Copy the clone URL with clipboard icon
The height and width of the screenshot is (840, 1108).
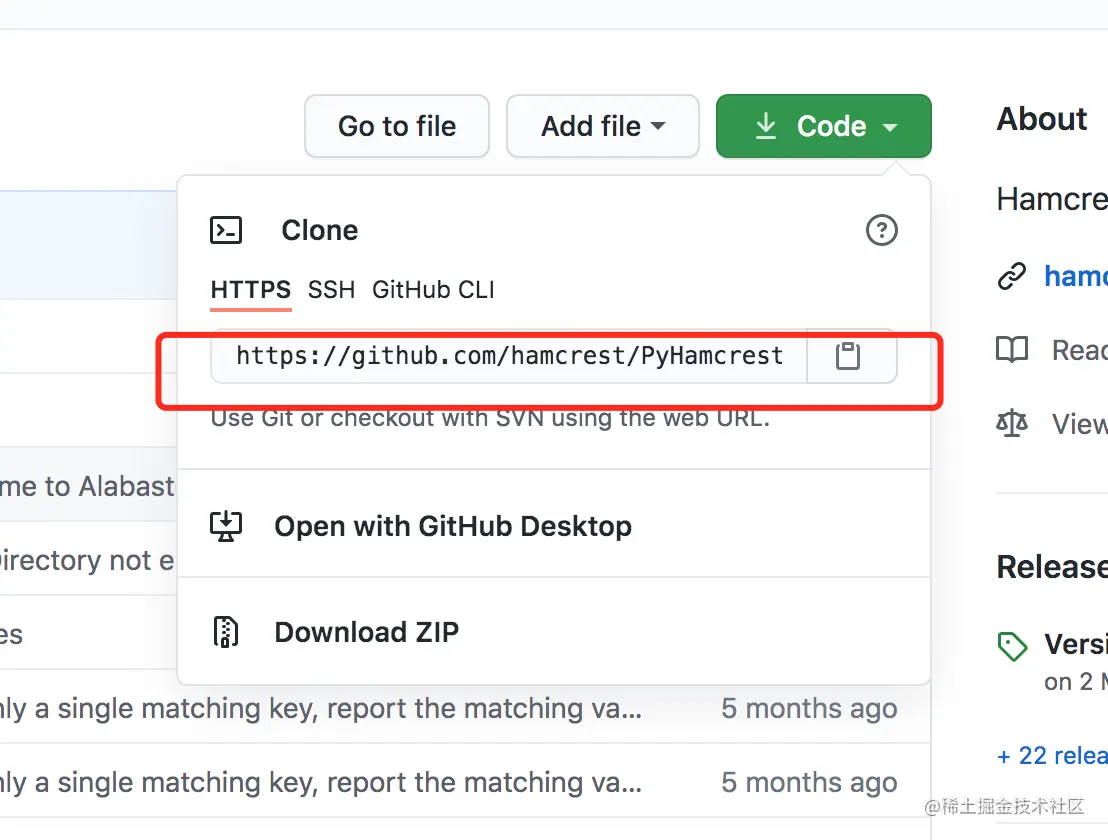pyautogui.click(x=848, y=356)
